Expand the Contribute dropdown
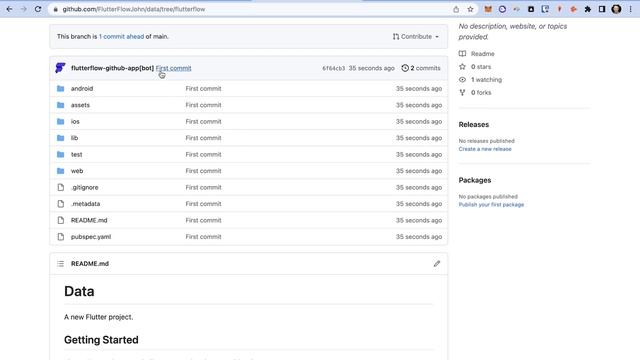The image size is (640, 360). coord(416,36)
